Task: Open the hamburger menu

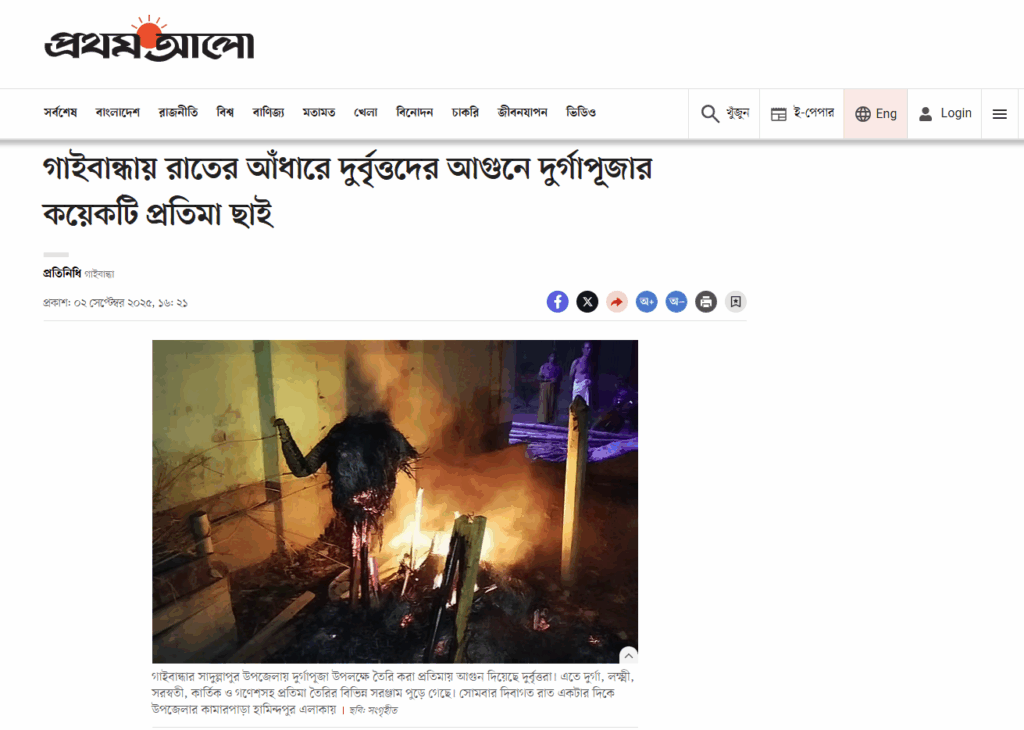Action: point(999,114)
